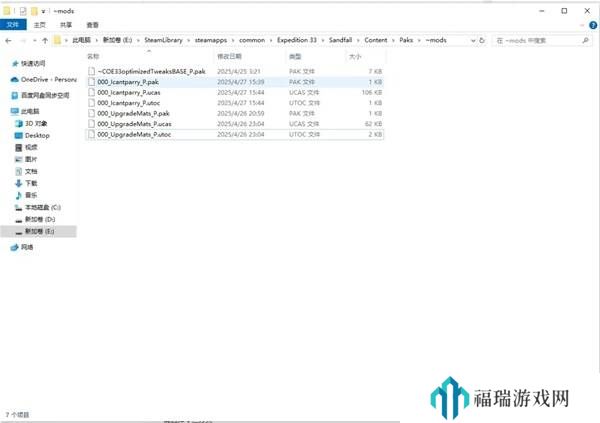Screen dimensions: 600x423
Task: Open 3D 对象 folder in navigation pane
Action: click(36, 123)
